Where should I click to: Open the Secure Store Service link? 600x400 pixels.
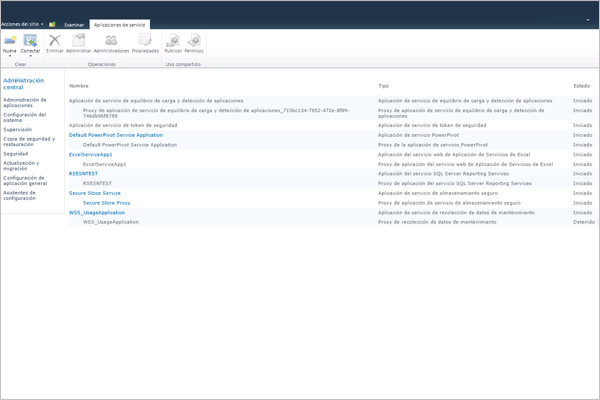point(95,193)
